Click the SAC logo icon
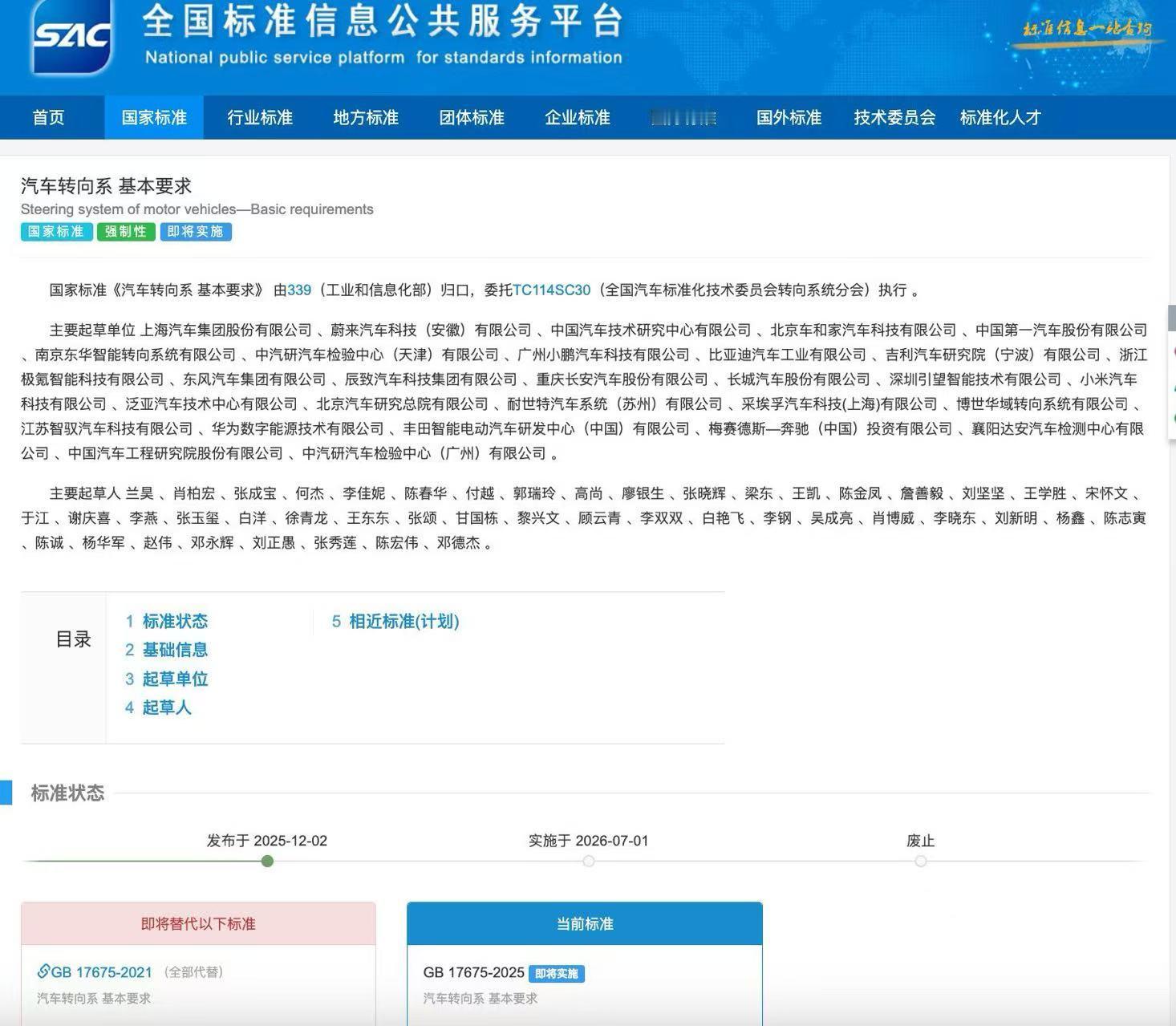 [72, 36]
